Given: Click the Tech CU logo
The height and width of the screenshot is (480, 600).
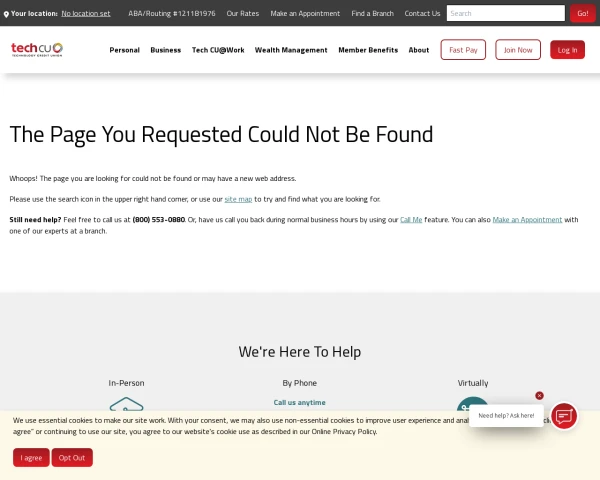Looking at the screenshot, I should [x=37, y=49].
